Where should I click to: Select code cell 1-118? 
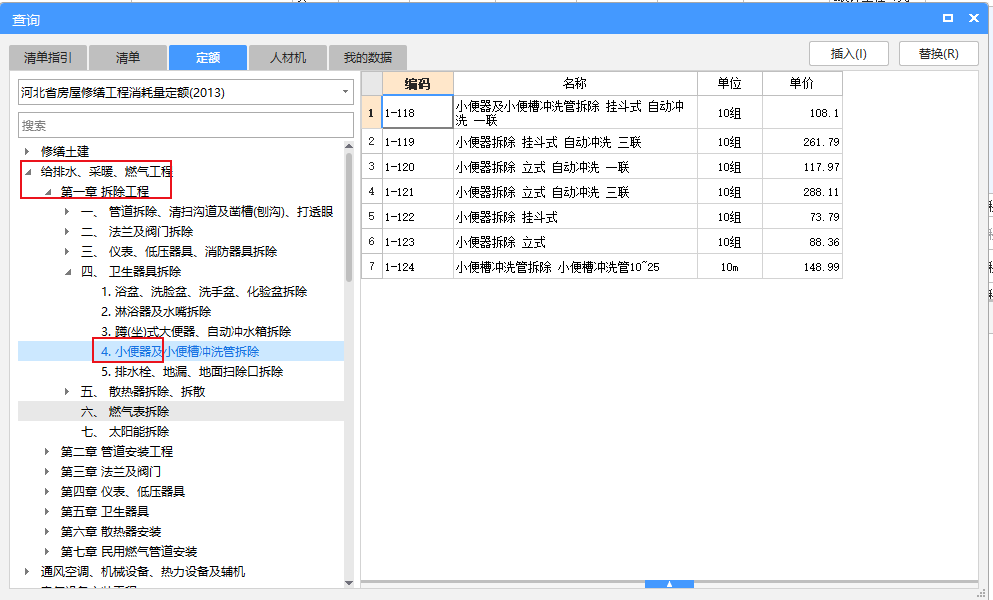417,113
